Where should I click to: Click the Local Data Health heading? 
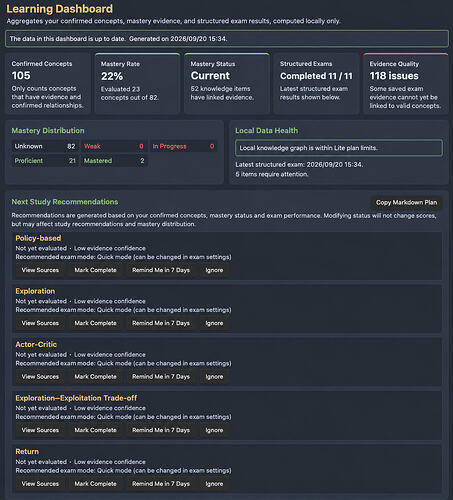pos(267,131)
